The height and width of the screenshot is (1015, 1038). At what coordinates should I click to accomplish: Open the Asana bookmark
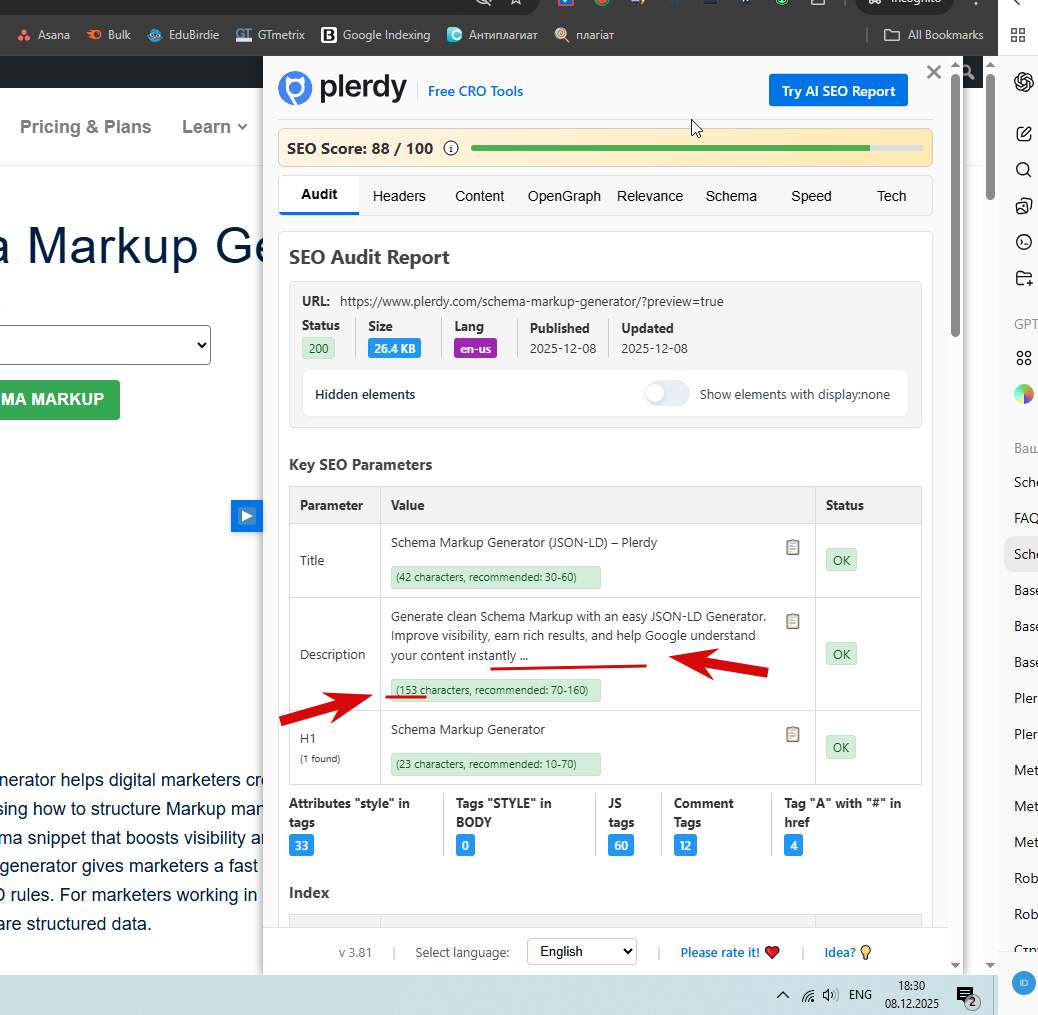pos(44,35)
